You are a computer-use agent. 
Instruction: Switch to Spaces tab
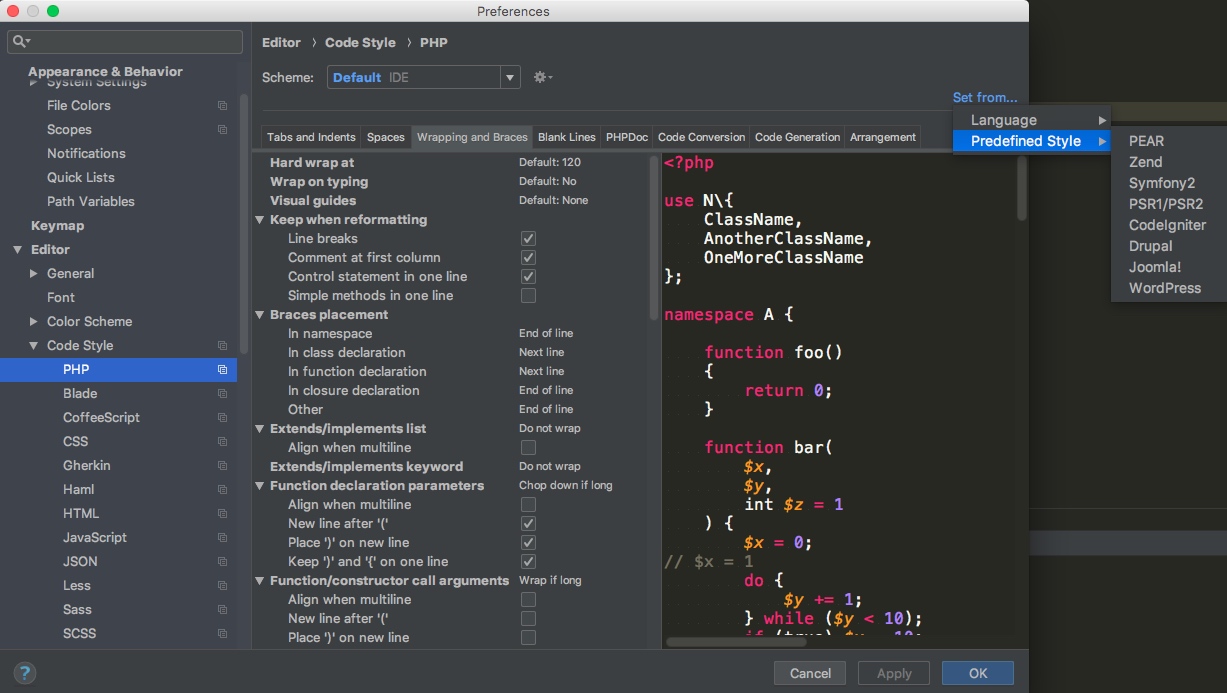tap(386, 137)
